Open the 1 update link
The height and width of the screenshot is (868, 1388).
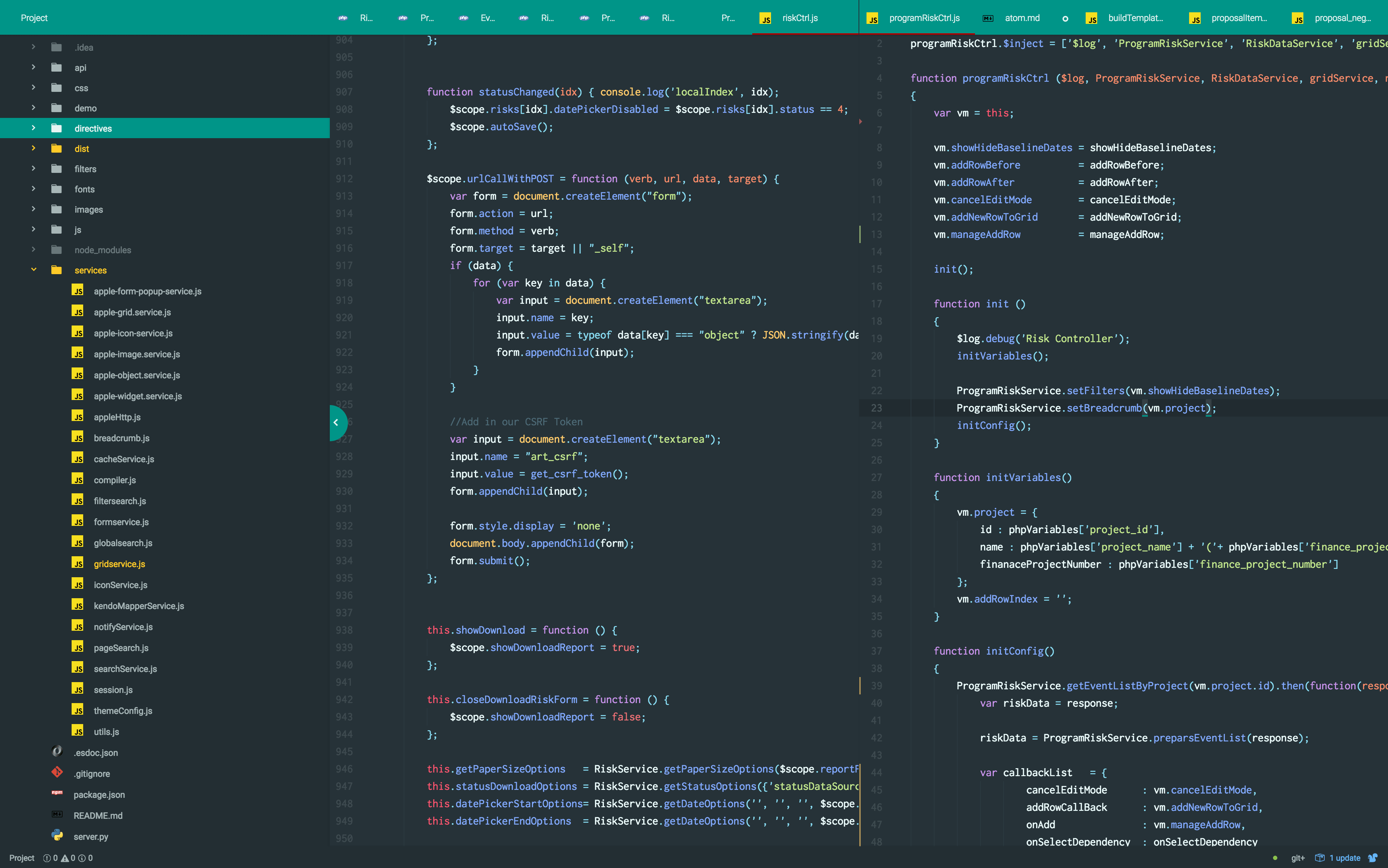coord(1345,858)
